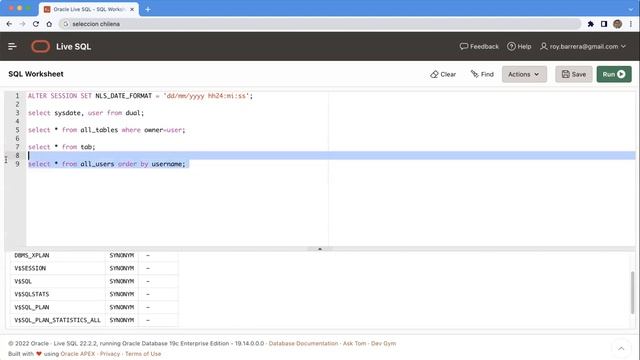640x360 pixels.
Task: Open the Help link
Action: (519, 47)
